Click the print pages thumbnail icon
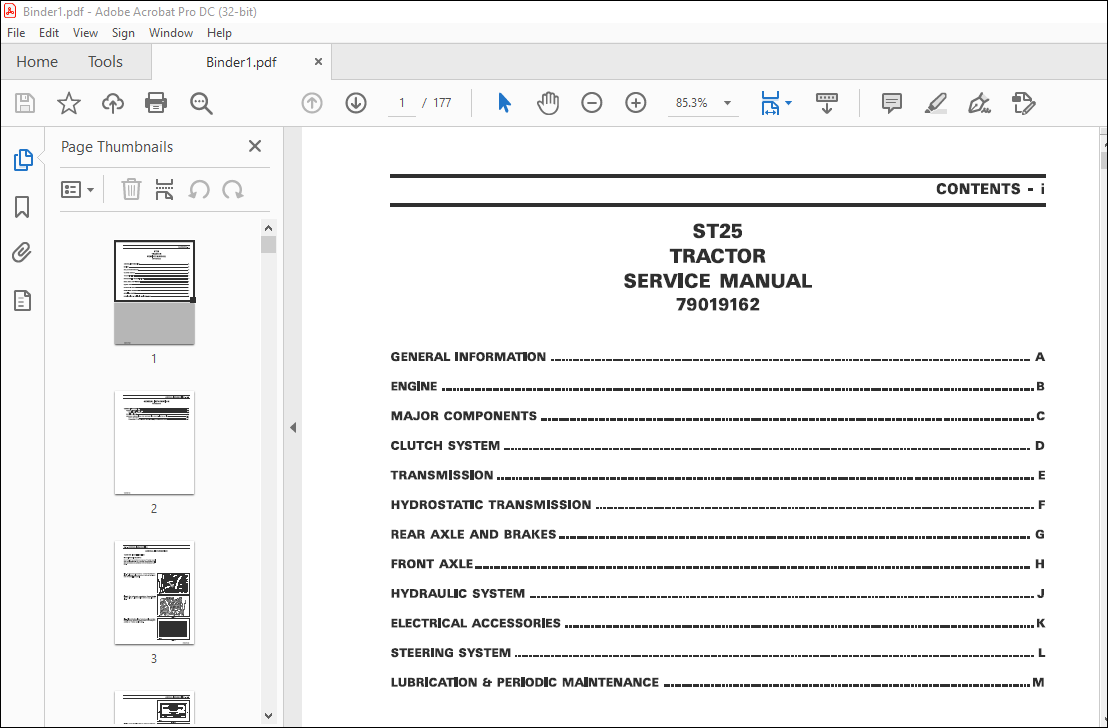 click(x=164, y=189)
